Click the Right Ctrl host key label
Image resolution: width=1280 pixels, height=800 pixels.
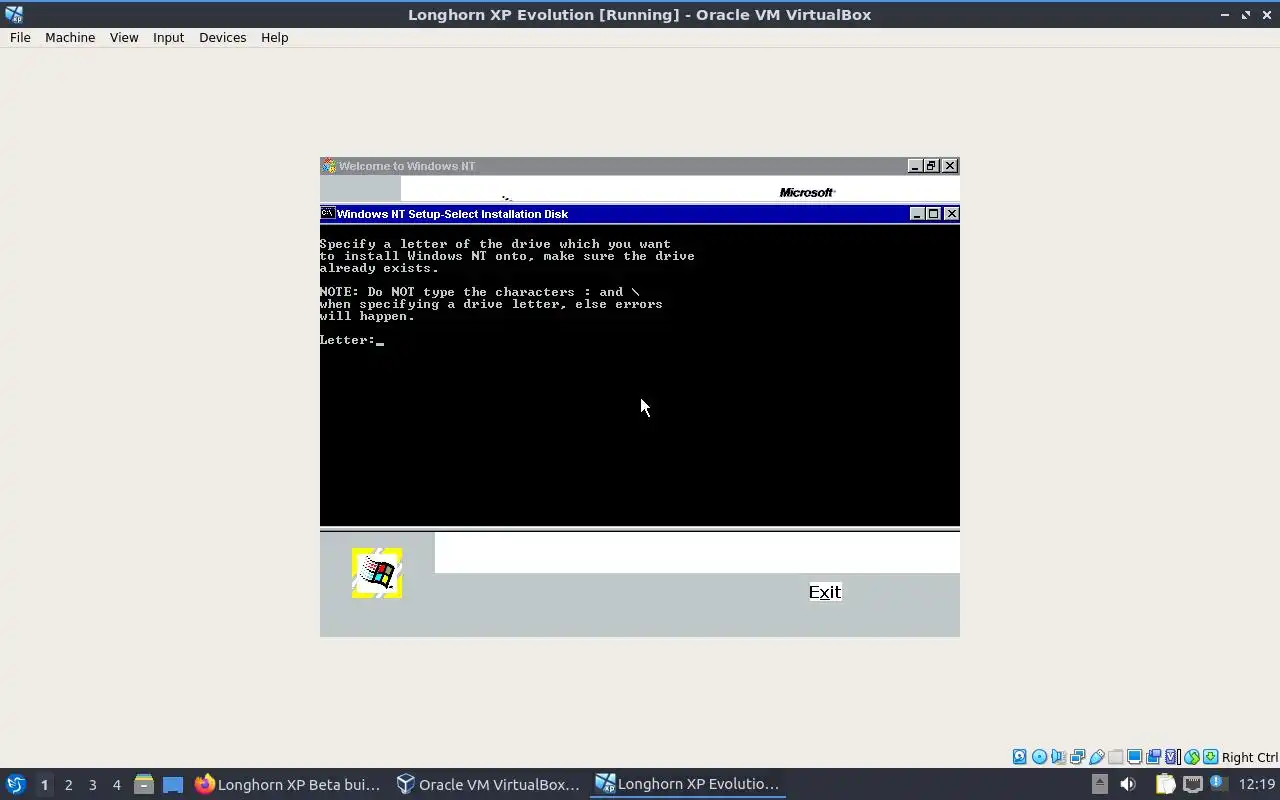pyautogui.click(x=1249, y=757)
